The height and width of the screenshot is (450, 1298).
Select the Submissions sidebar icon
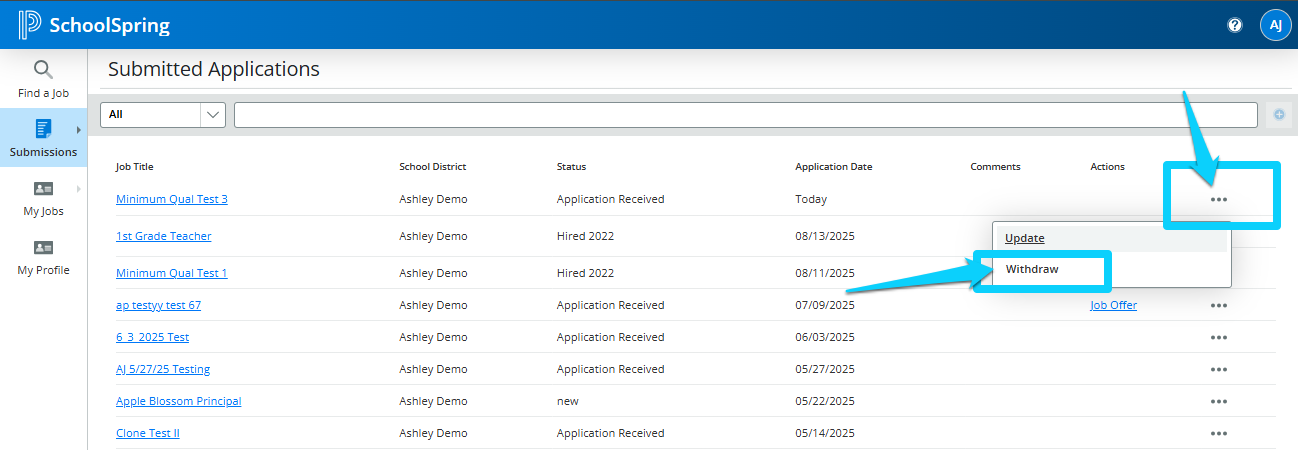(43, 129)
